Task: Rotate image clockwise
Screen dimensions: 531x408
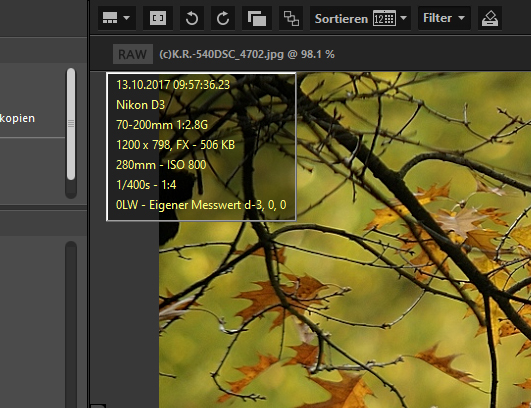Action: tap(223, 18)
